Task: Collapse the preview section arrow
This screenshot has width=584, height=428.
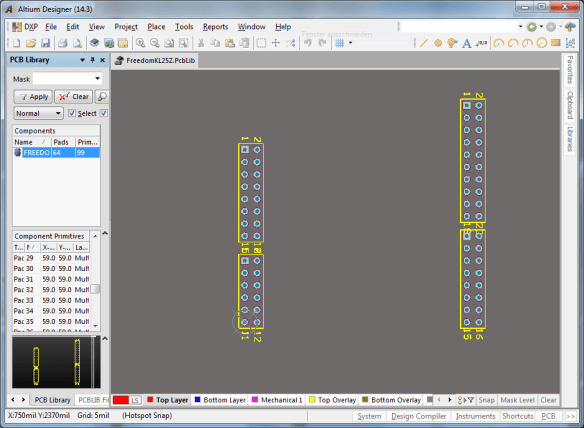Action: 105,339
